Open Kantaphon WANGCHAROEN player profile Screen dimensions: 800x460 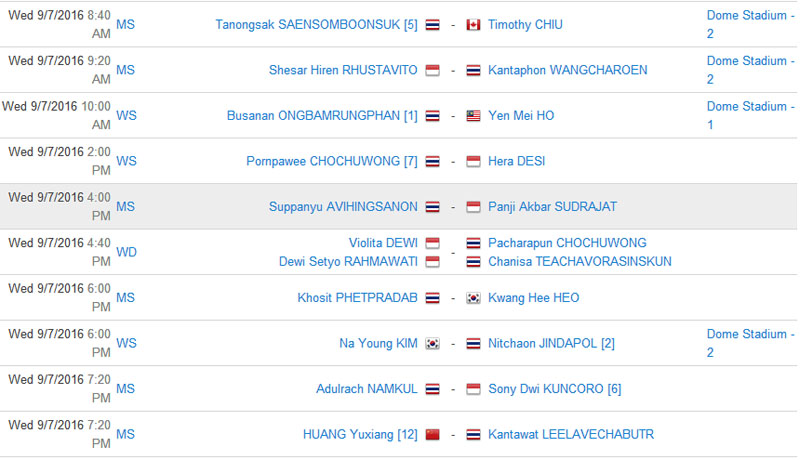pyautogui.click(x=567, y=70)
